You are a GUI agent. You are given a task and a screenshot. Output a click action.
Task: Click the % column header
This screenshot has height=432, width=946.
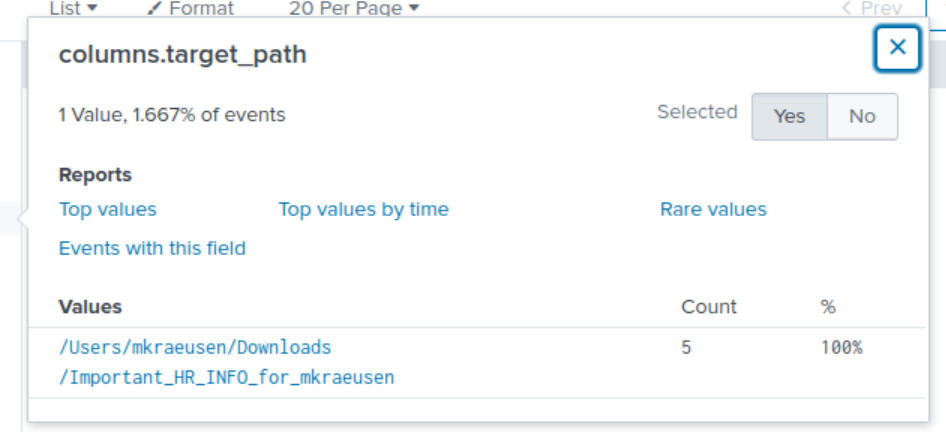828,307
